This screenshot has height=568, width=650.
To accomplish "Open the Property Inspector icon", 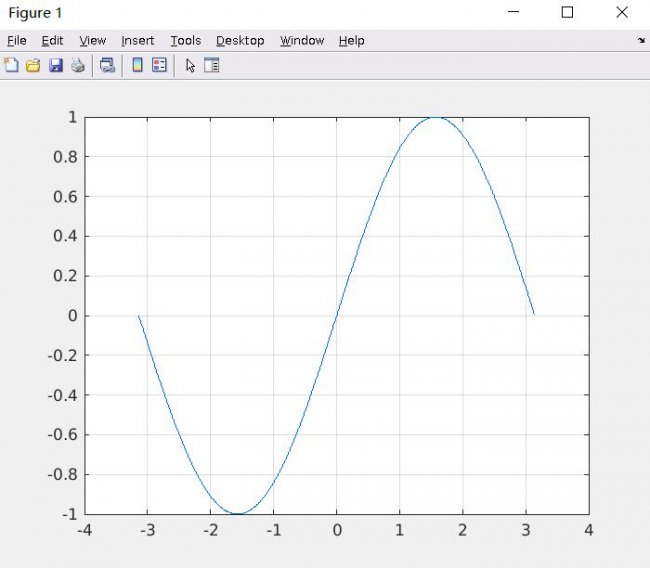I will 211,65.
